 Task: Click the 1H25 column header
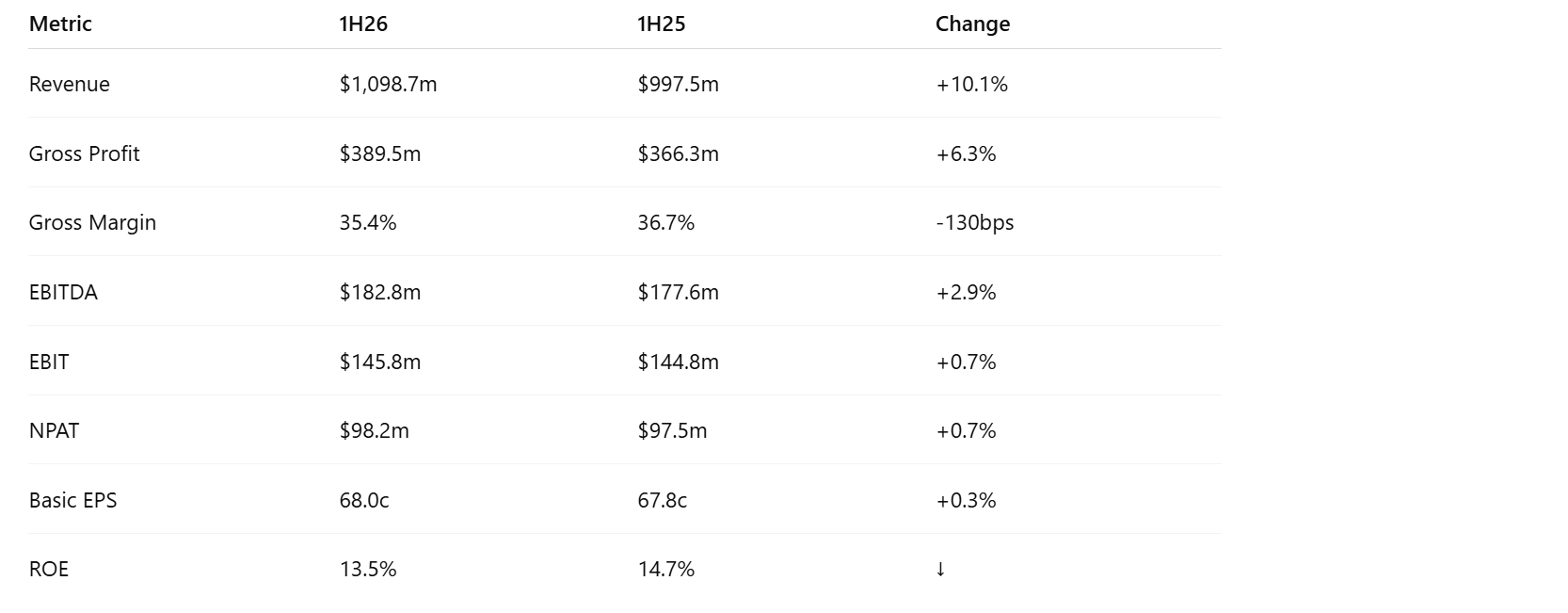click(661, 24)
